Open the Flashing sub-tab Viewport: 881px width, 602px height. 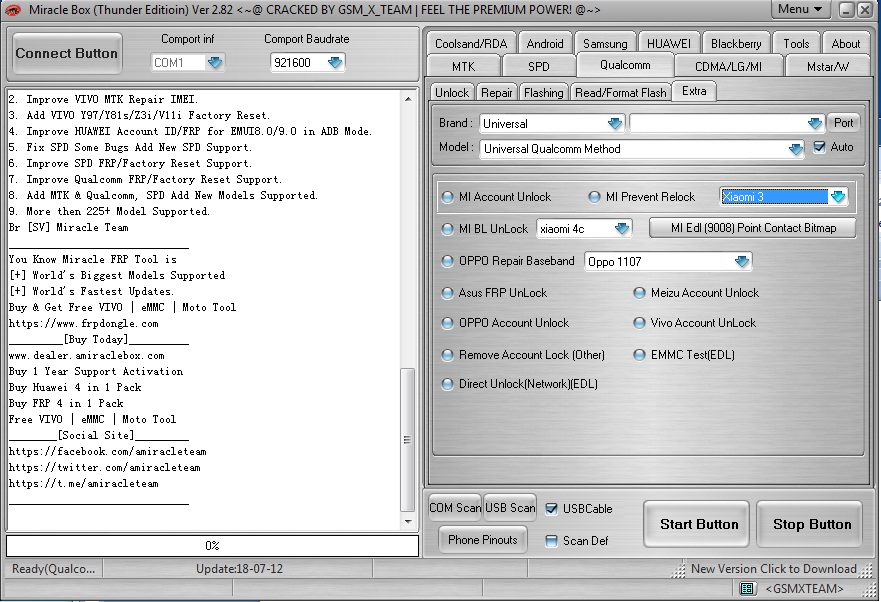point(543,92)
